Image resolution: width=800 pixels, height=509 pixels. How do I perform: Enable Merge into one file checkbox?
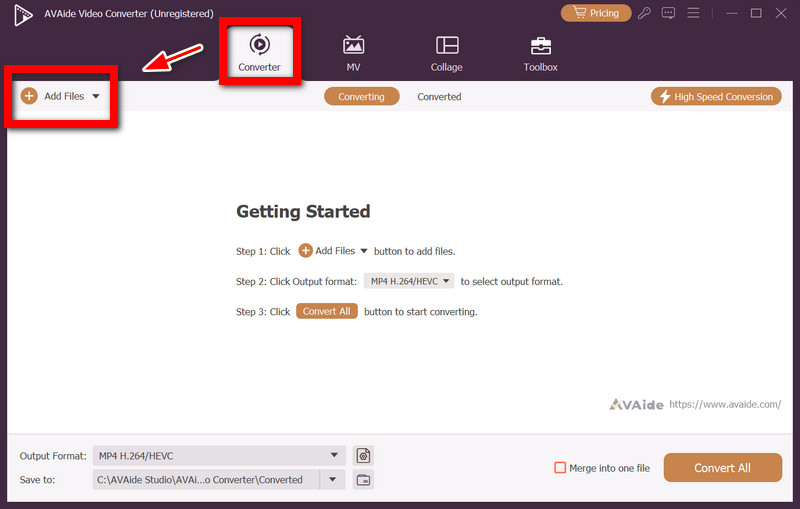560,468
